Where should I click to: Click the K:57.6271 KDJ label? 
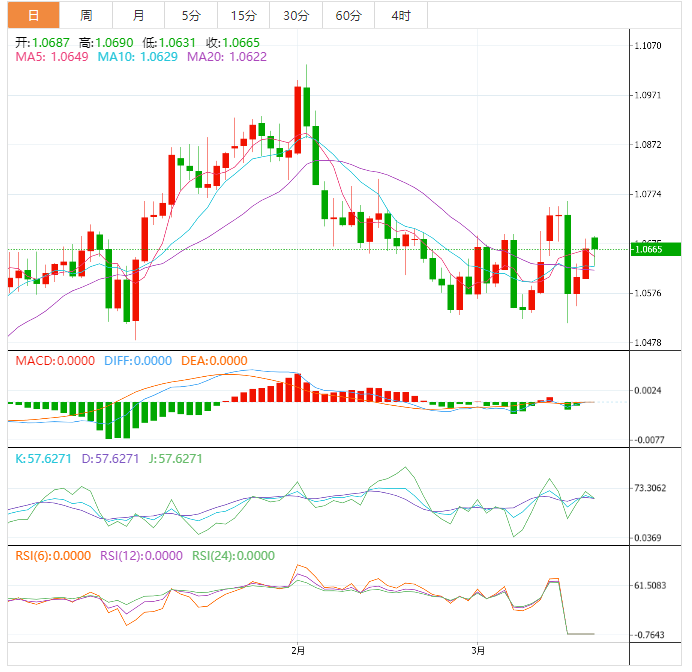click(46, 458)
